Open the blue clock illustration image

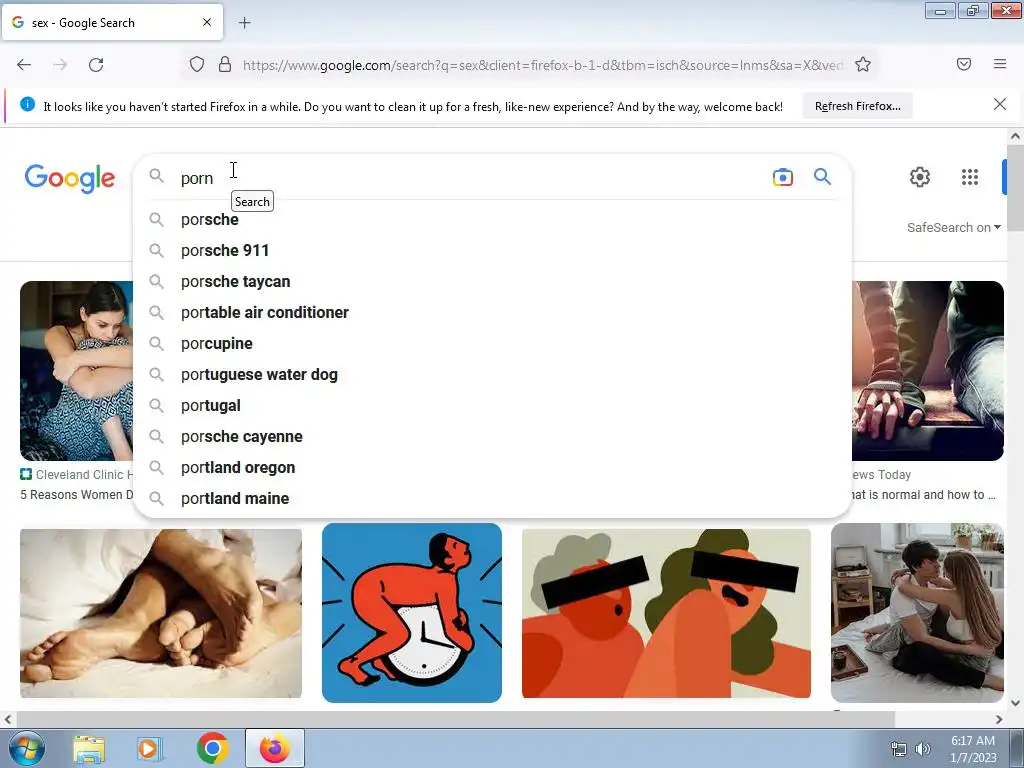(x=412, y=613)
